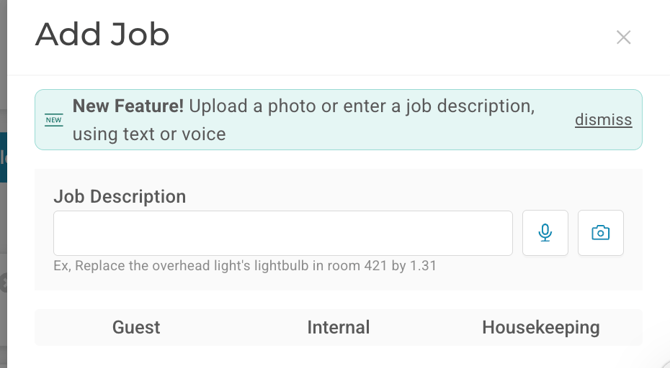Screen dimensions: 670x368
Task: Open the Housekeeping tab
Action: 541,327
